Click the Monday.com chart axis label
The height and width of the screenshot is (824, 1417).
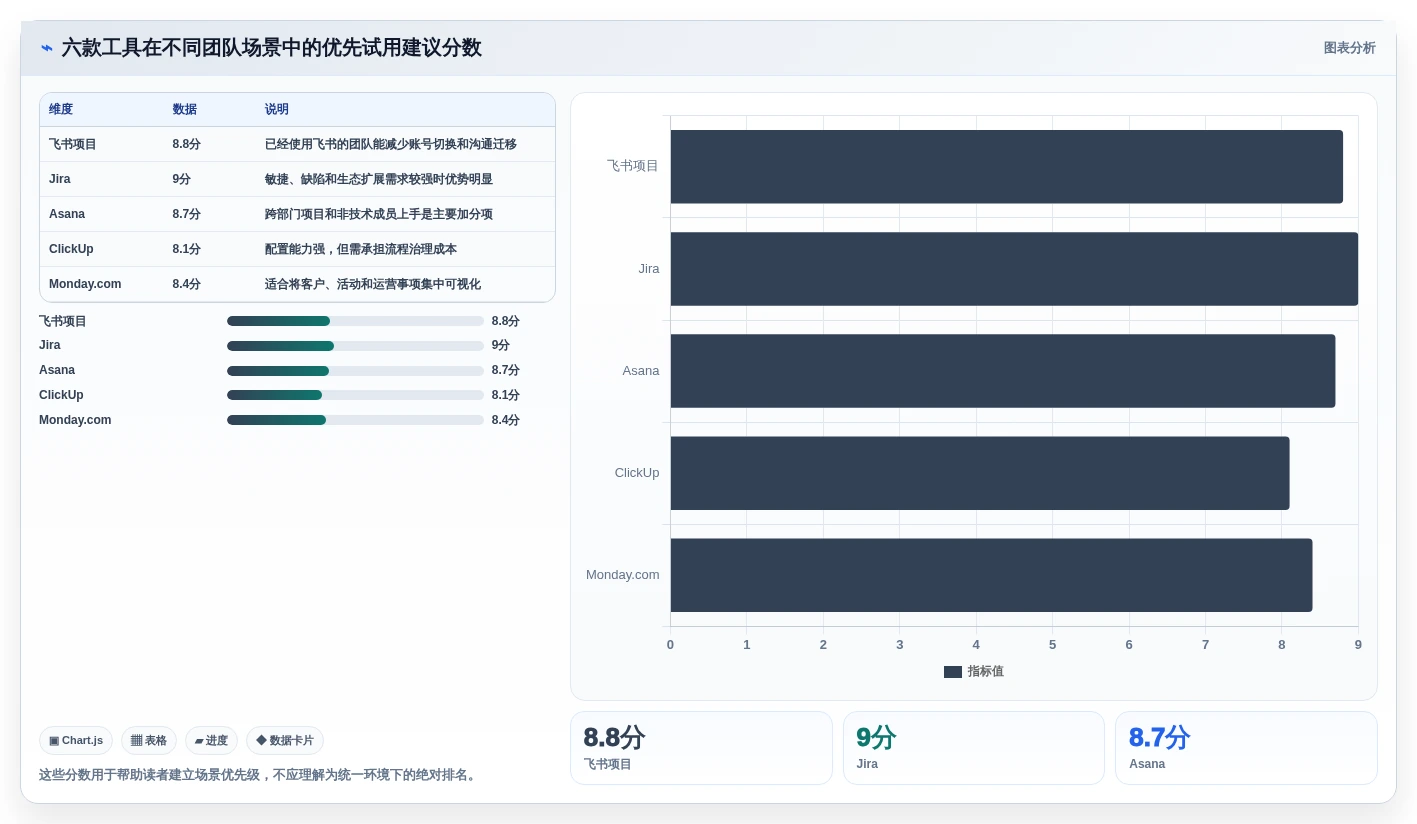(x=623, y=574)
